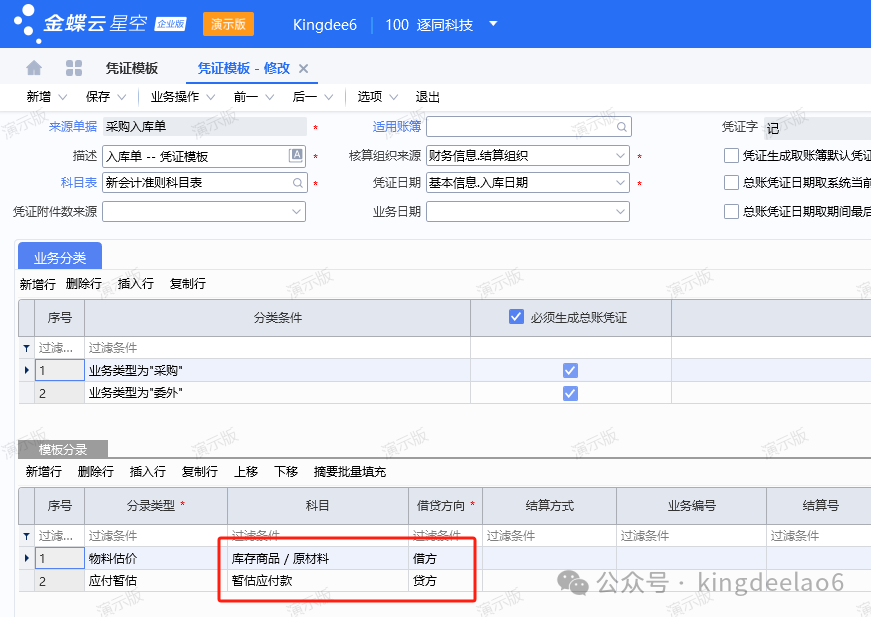Expand the 核算组织来源 dropdown
Screen dimensions: 871x617
coord(620,156)
